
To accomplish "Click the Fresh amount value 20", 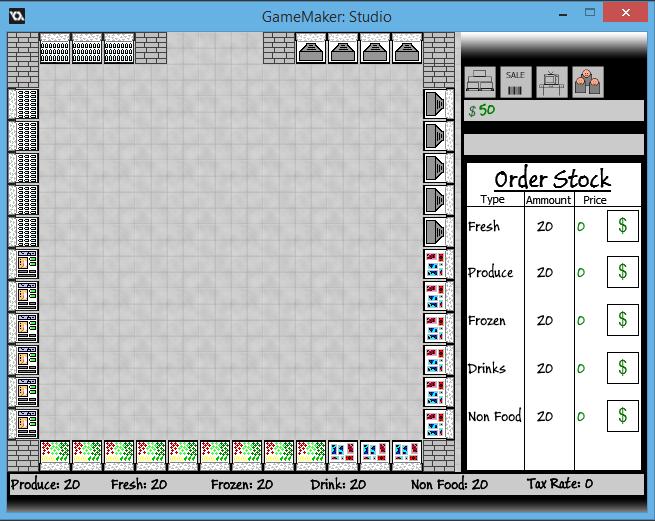I will click(545, 226).
